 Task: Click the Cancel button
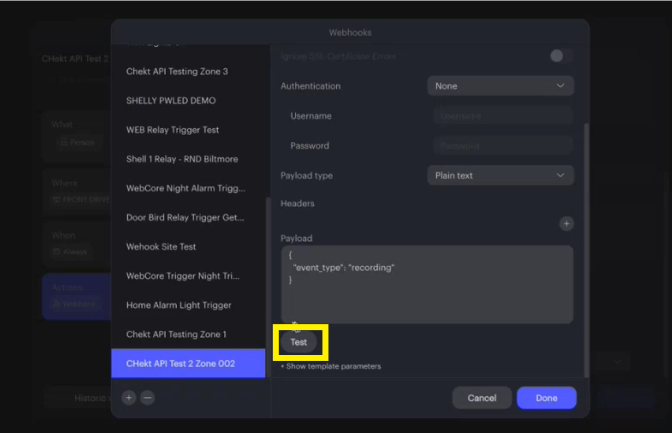[x=481, y=398]
